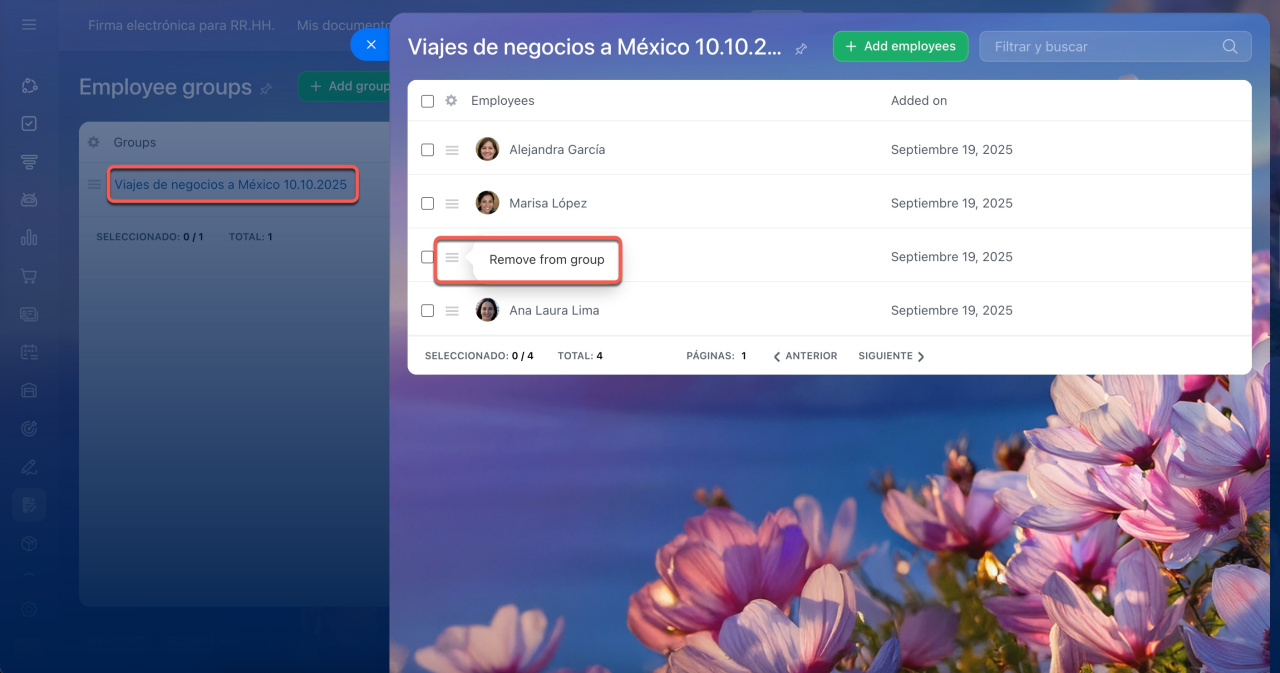
Task: Go to next page with Siguiente
Action: tap(891, 356)
